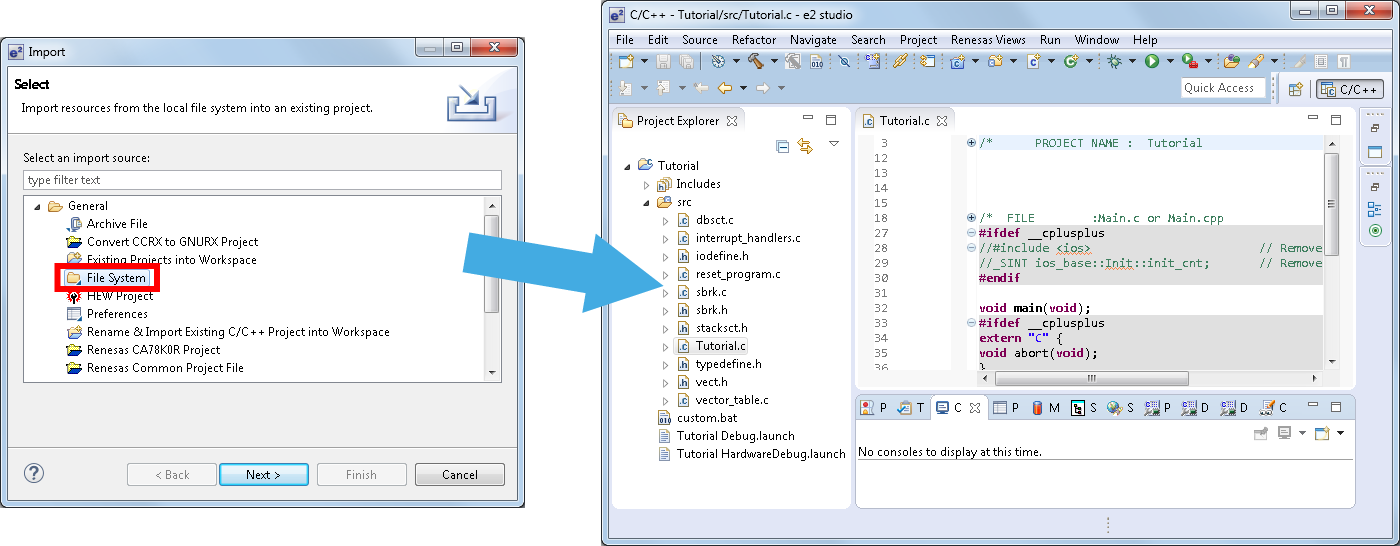Click the green target icon in right trim
Screen dimensions: 1400x546
[1374, 231]
